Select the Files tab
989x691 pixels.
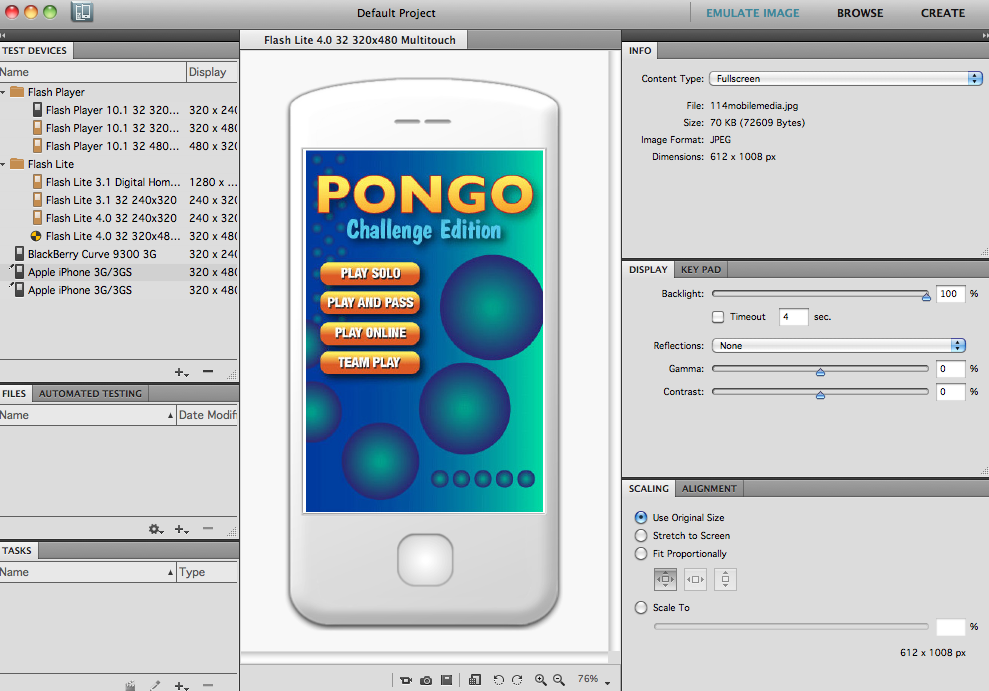[x=14, y=393]
